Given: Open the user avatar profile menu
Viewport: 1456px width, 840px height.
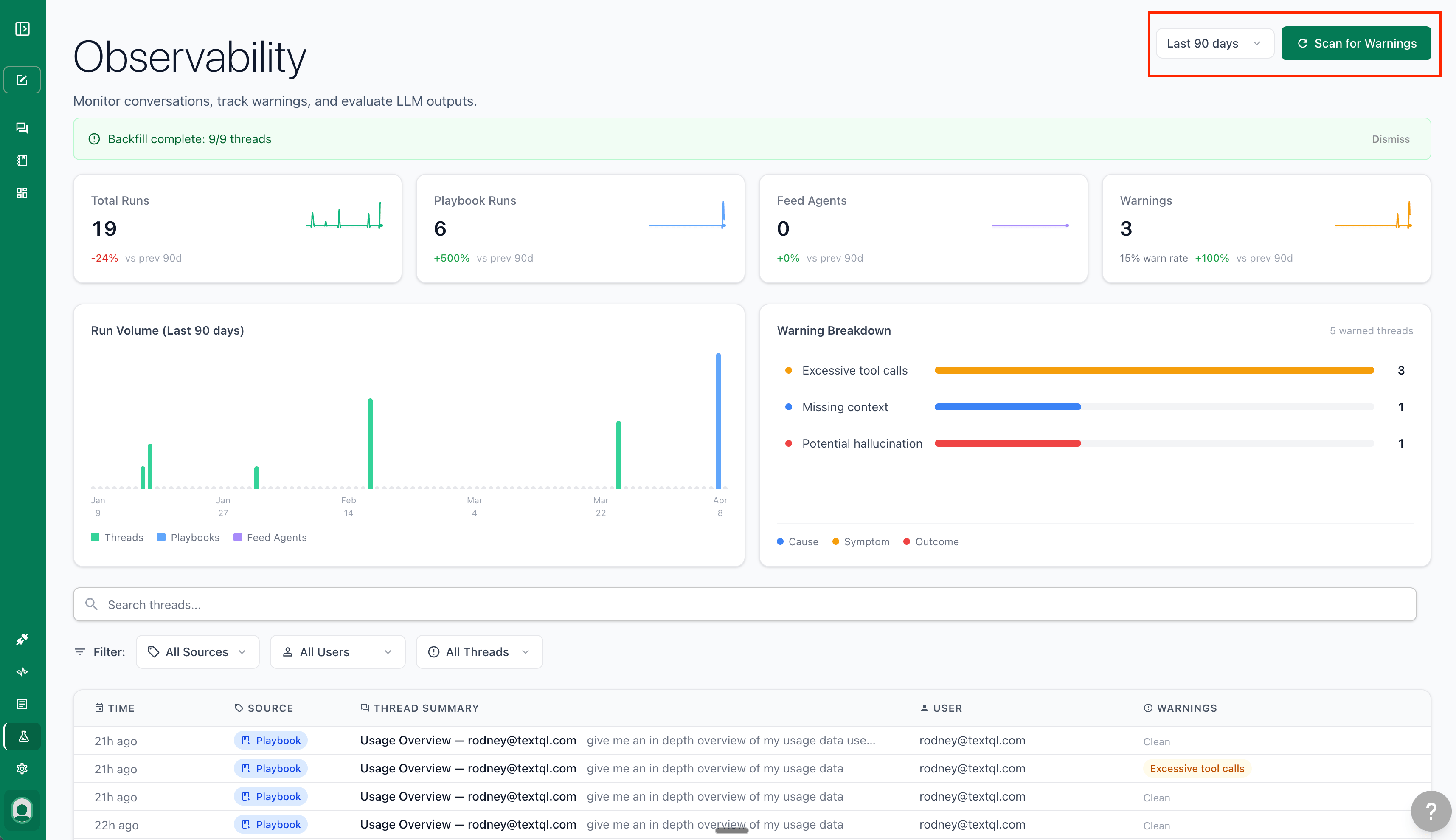Looking at the screenshot, I should point(22,810).
